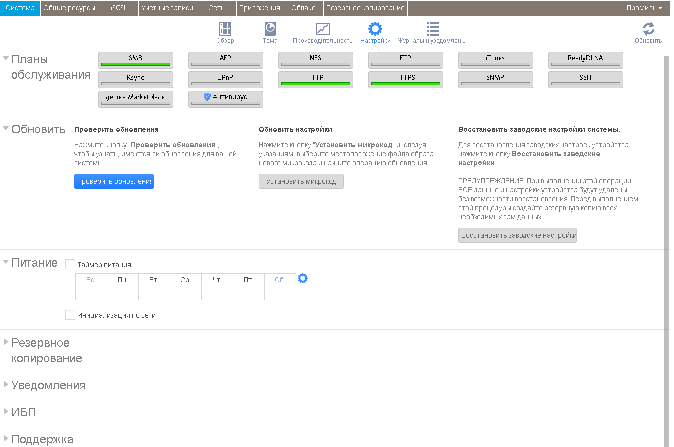This screenshot has height=447, width=674.
Task: Toggle the genie+ Marketplace service button
Action: pyautogui.click(x=135, y=99)
